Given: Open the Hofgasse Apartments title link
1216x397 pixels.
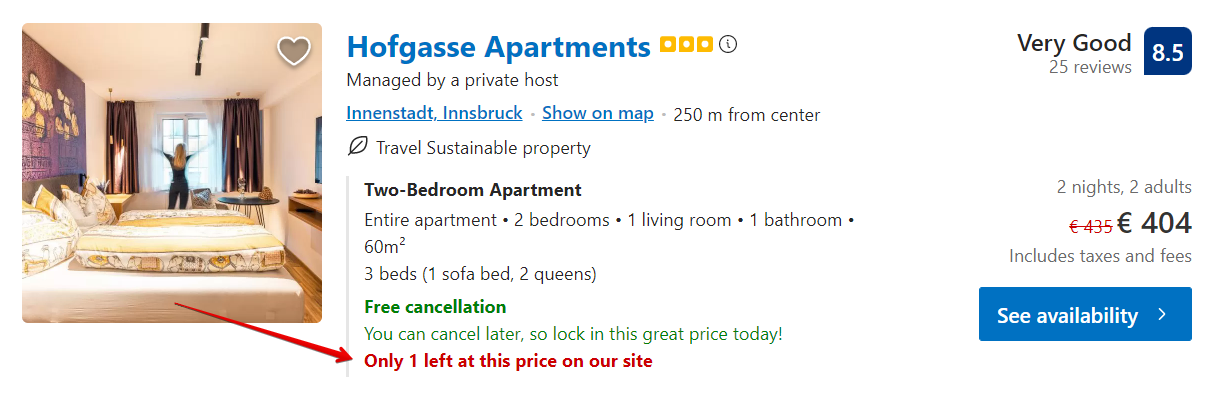Looking at the screenshot, I should click(x=499, y=46).
